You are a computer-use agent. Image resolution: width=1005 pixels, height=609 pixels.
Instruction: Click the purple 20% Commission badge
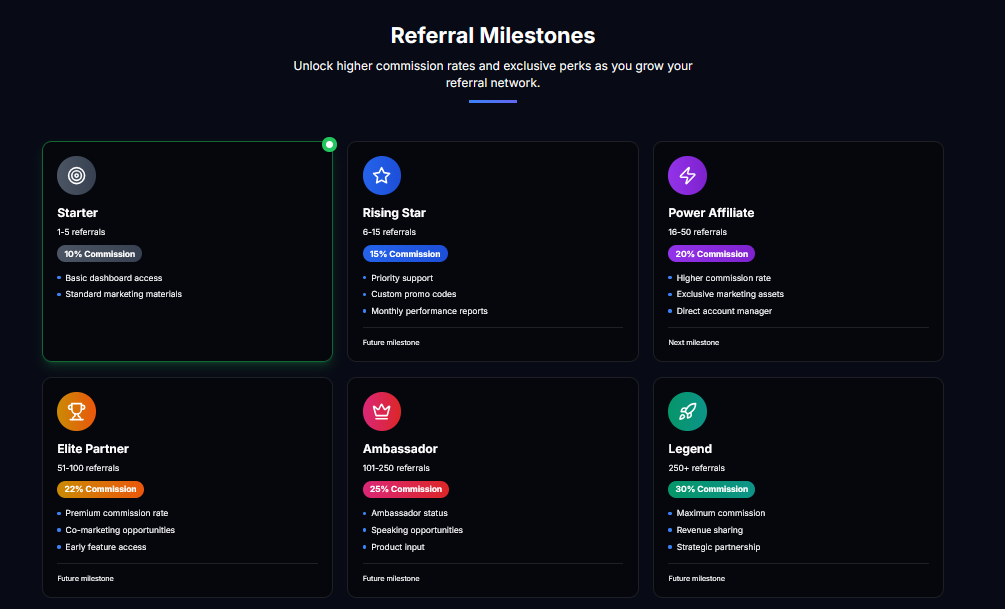click(711, 254)
